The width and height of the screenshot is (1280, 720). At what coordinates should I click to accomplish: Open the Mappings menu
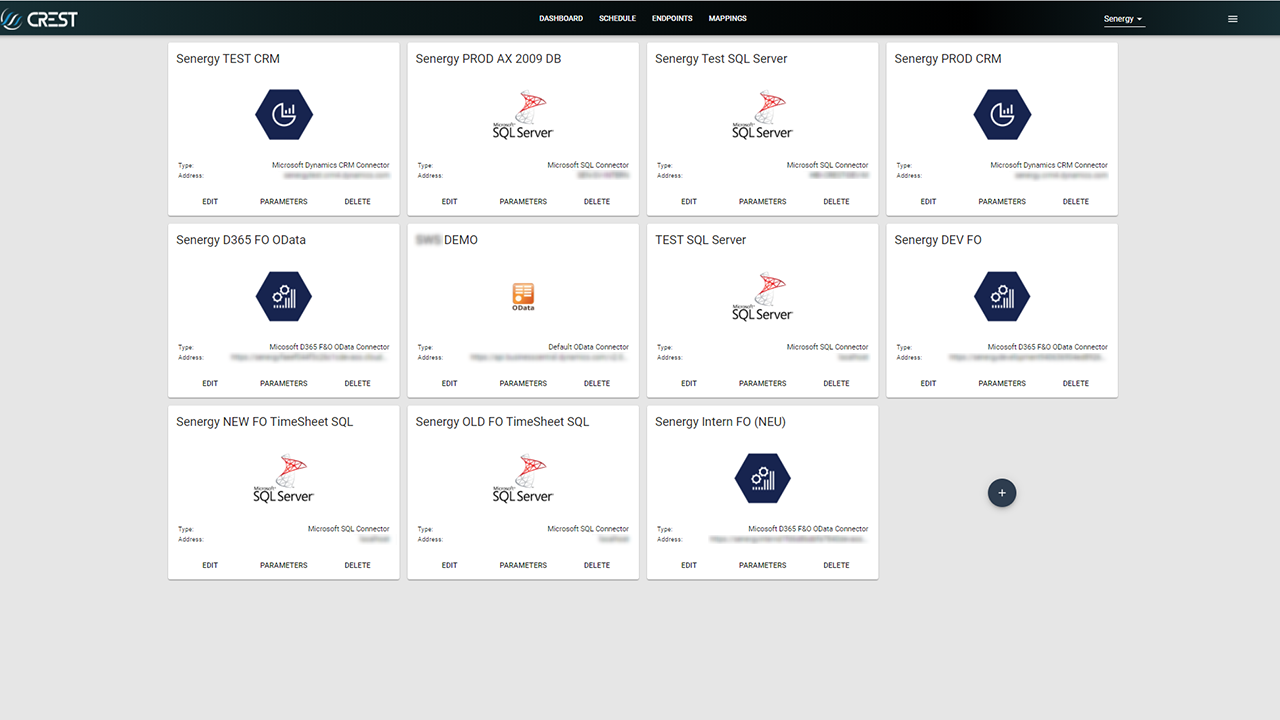coord(728,18)
